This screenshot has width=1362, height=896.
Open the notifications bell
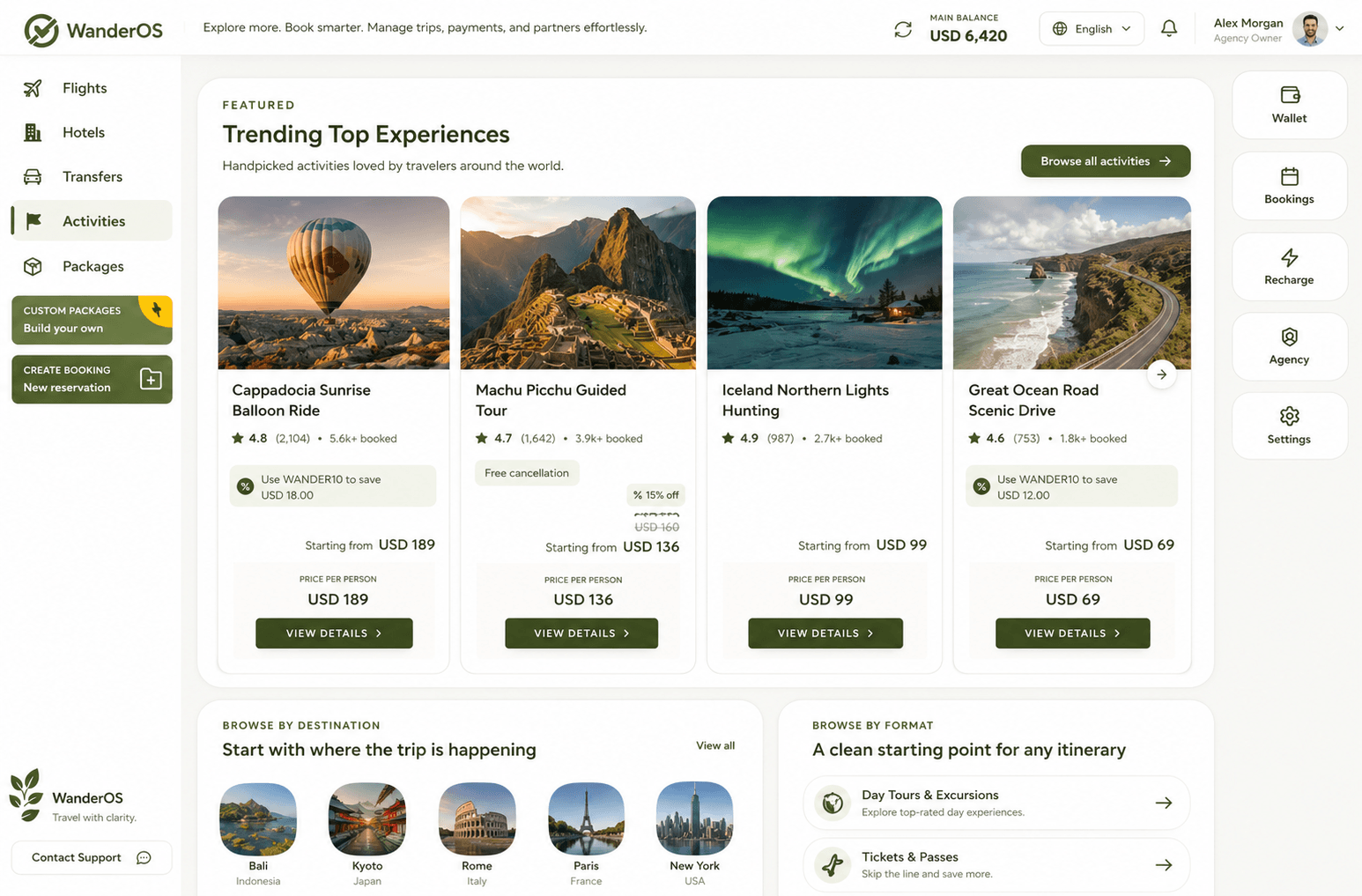click(1169, 28)
